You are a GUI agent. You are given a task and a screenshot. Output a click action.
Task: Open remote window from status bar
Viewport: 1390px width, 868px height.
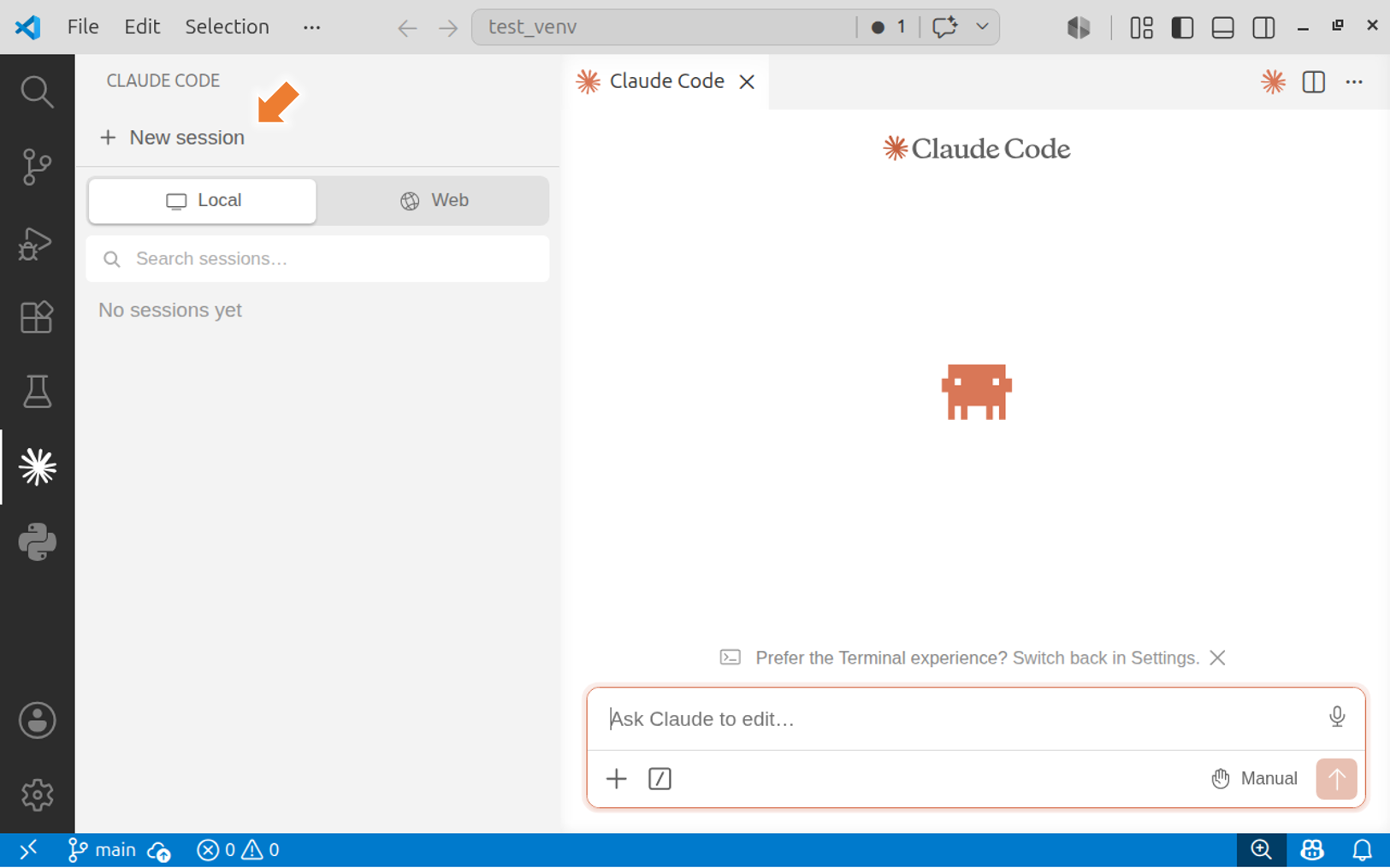[x=28, y=850]
